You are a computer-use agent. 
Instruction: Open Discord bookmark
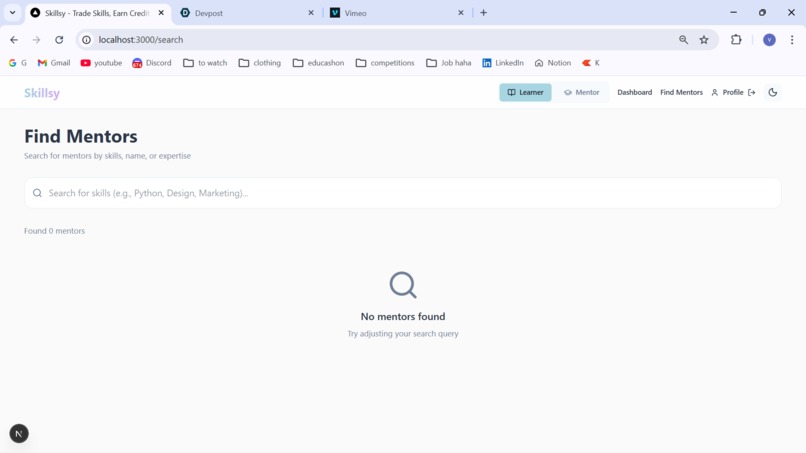point(152,63)
